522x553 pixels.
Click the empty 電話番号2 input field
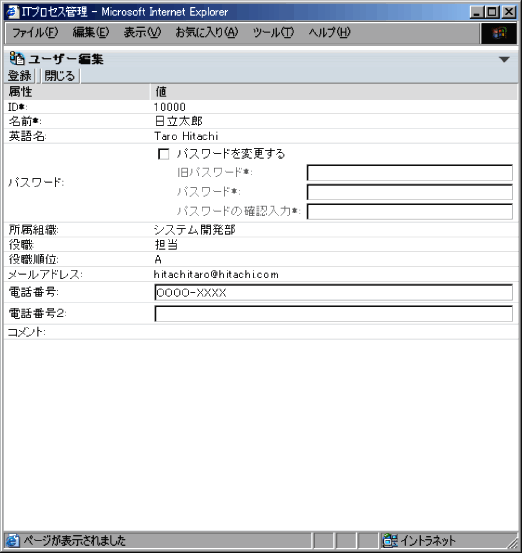tap(333, 314)
